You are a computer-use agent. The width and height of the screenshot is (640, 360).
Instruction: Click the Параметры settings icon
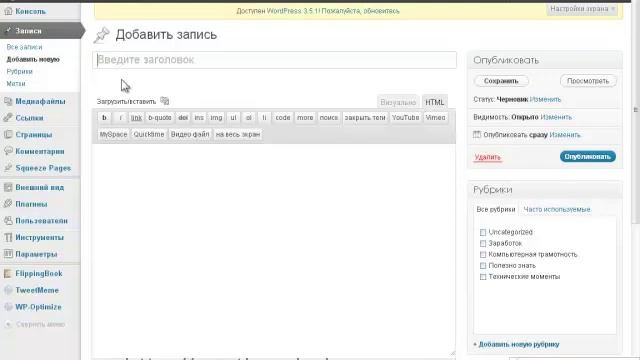click(8, 254)
